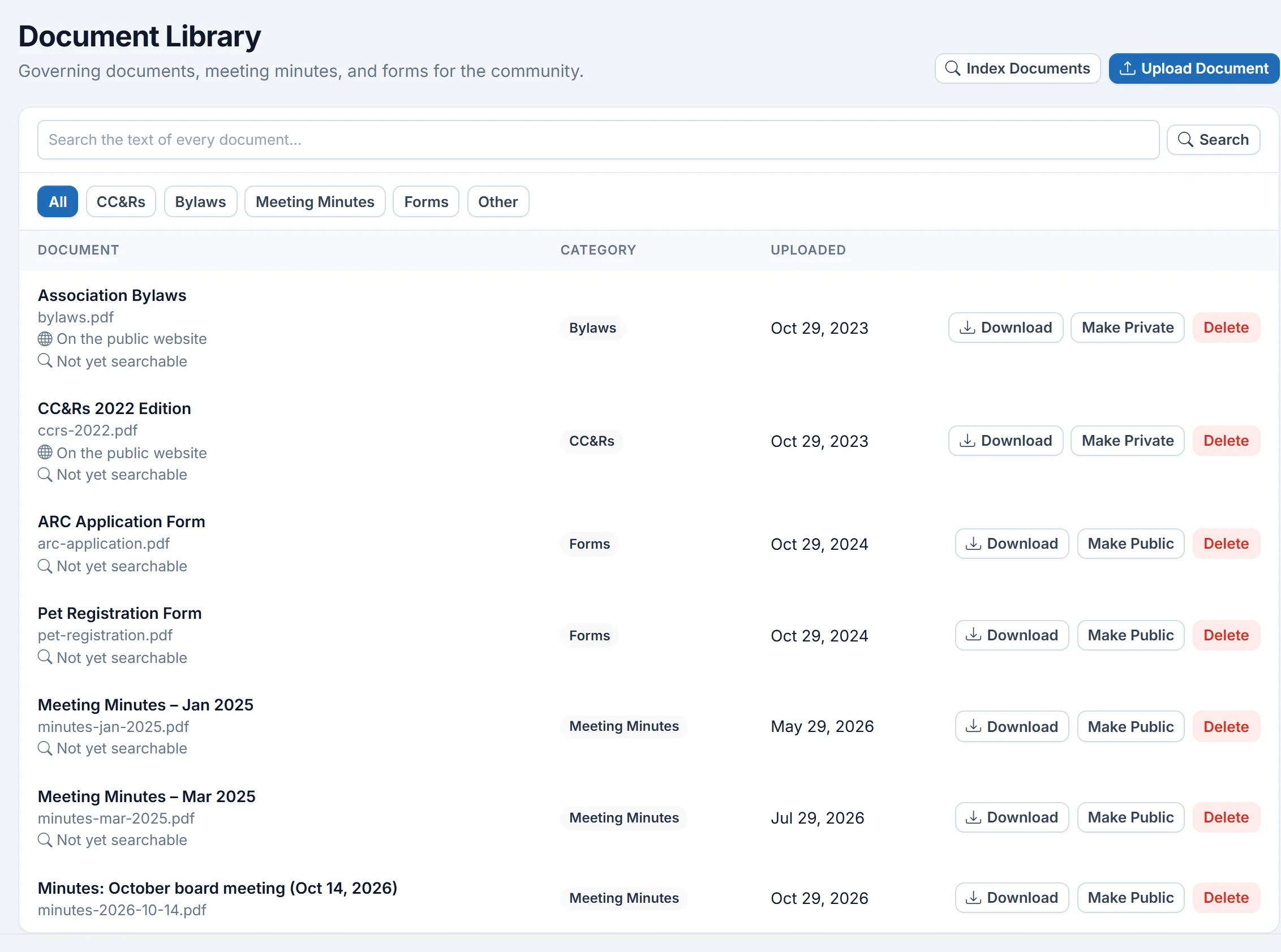Filter documents by CC&Rs
1281x952 pixels.
click(121, 202)
